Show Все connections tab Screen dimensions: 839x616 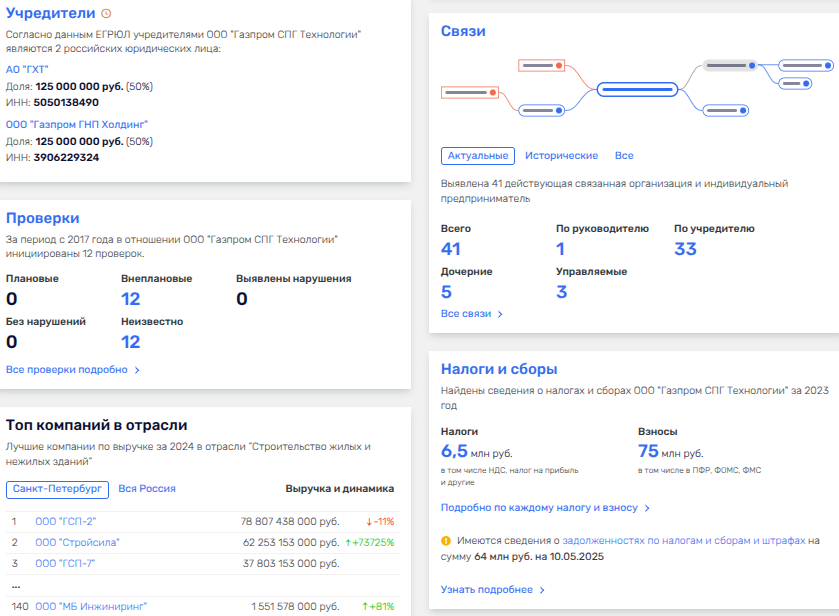(624, 156)
